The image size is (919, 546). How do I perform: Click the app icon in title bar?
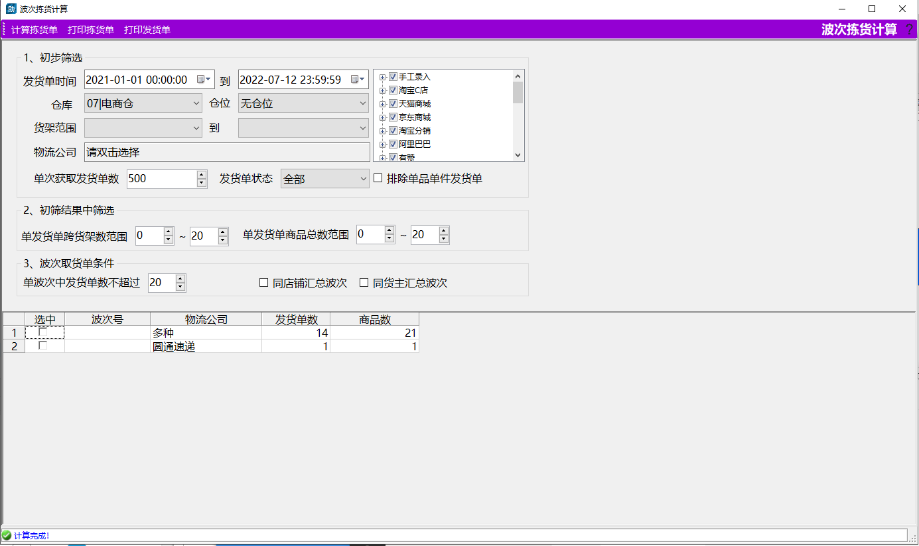pyautogui.click(x=9, y=9)
